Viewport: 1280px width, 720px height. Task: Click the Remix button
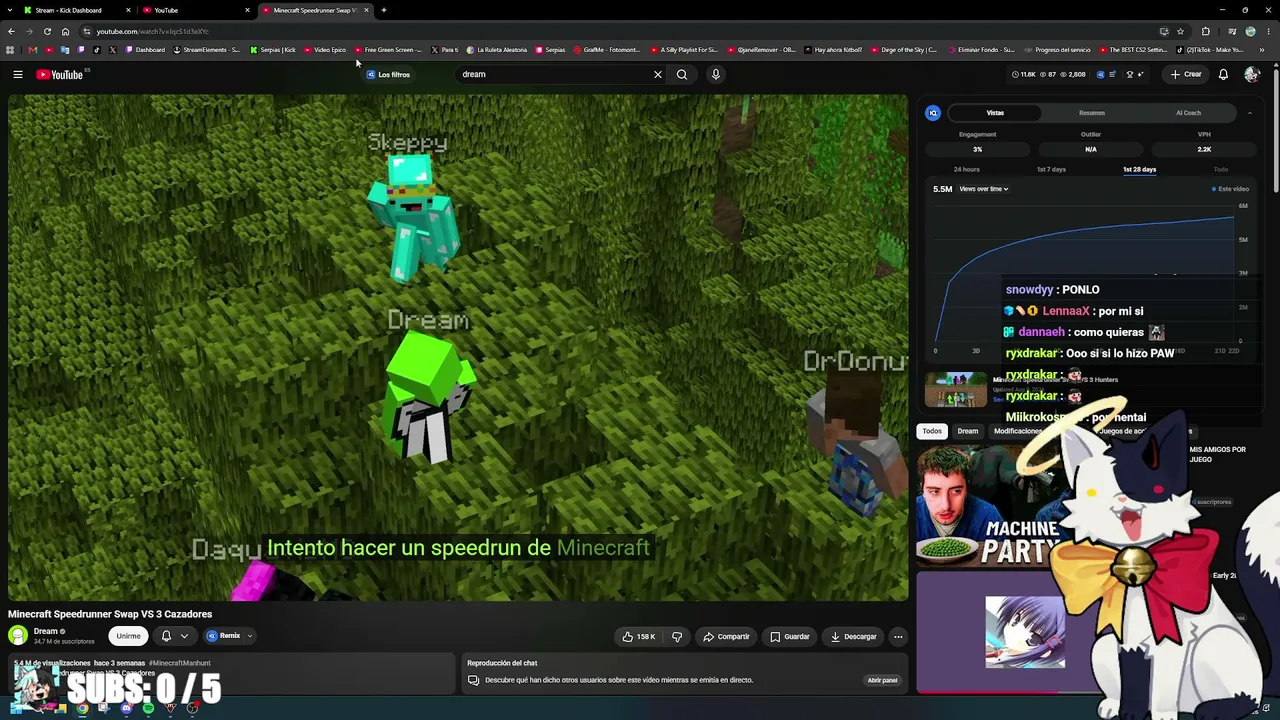(224, 636)
